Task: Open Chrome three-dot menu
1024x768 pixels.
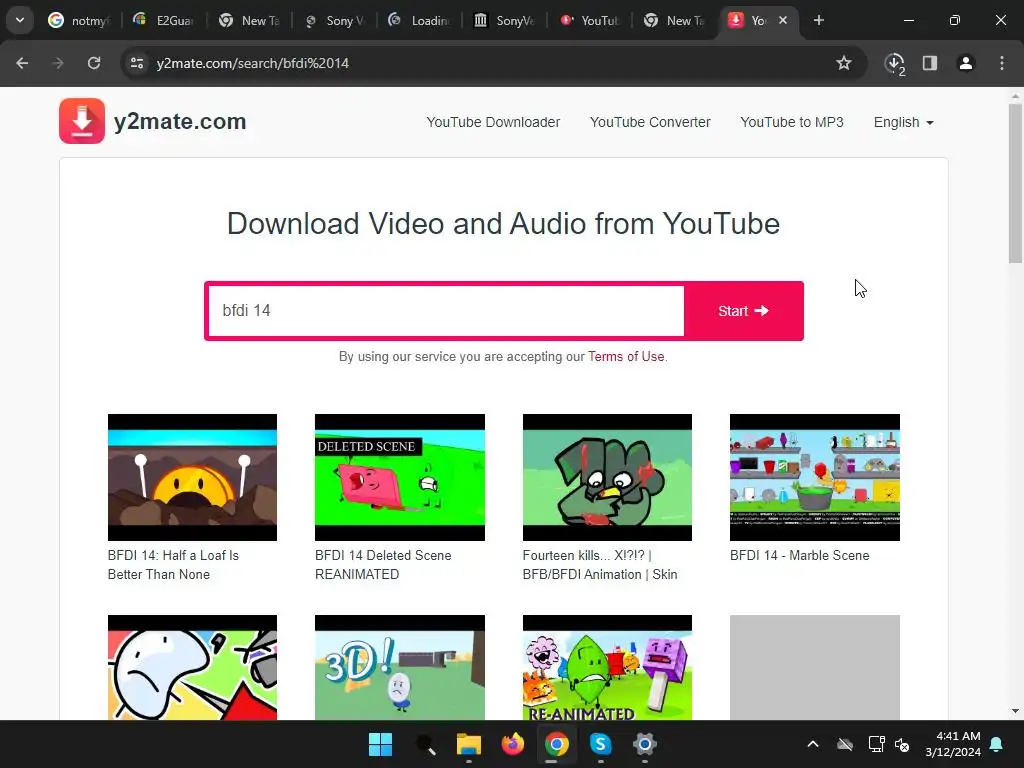Action: tap(1002, 63)
